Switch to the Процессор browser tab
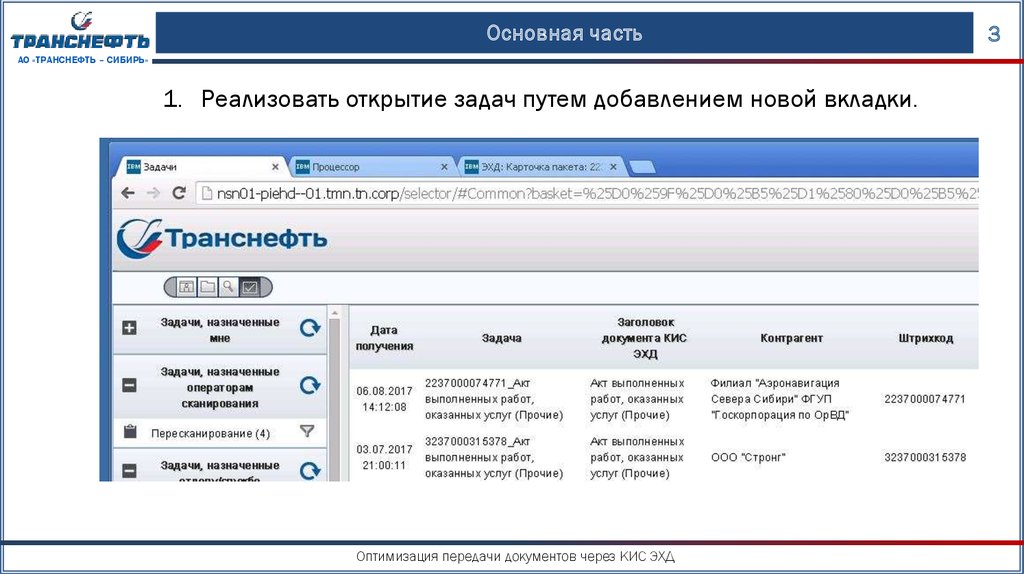1024x574 pixels. point(372,167)
